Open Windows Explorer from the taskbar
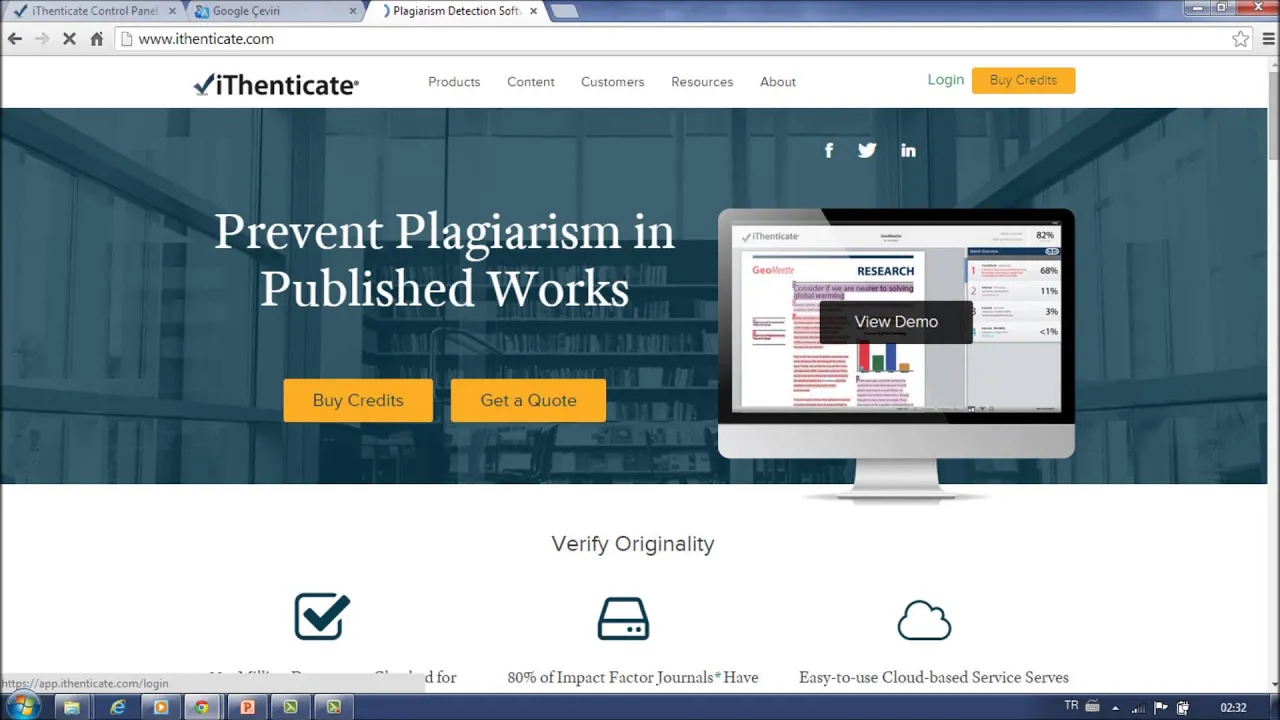This screenshot has height=720, width=1280. click(x=72, y=707)
